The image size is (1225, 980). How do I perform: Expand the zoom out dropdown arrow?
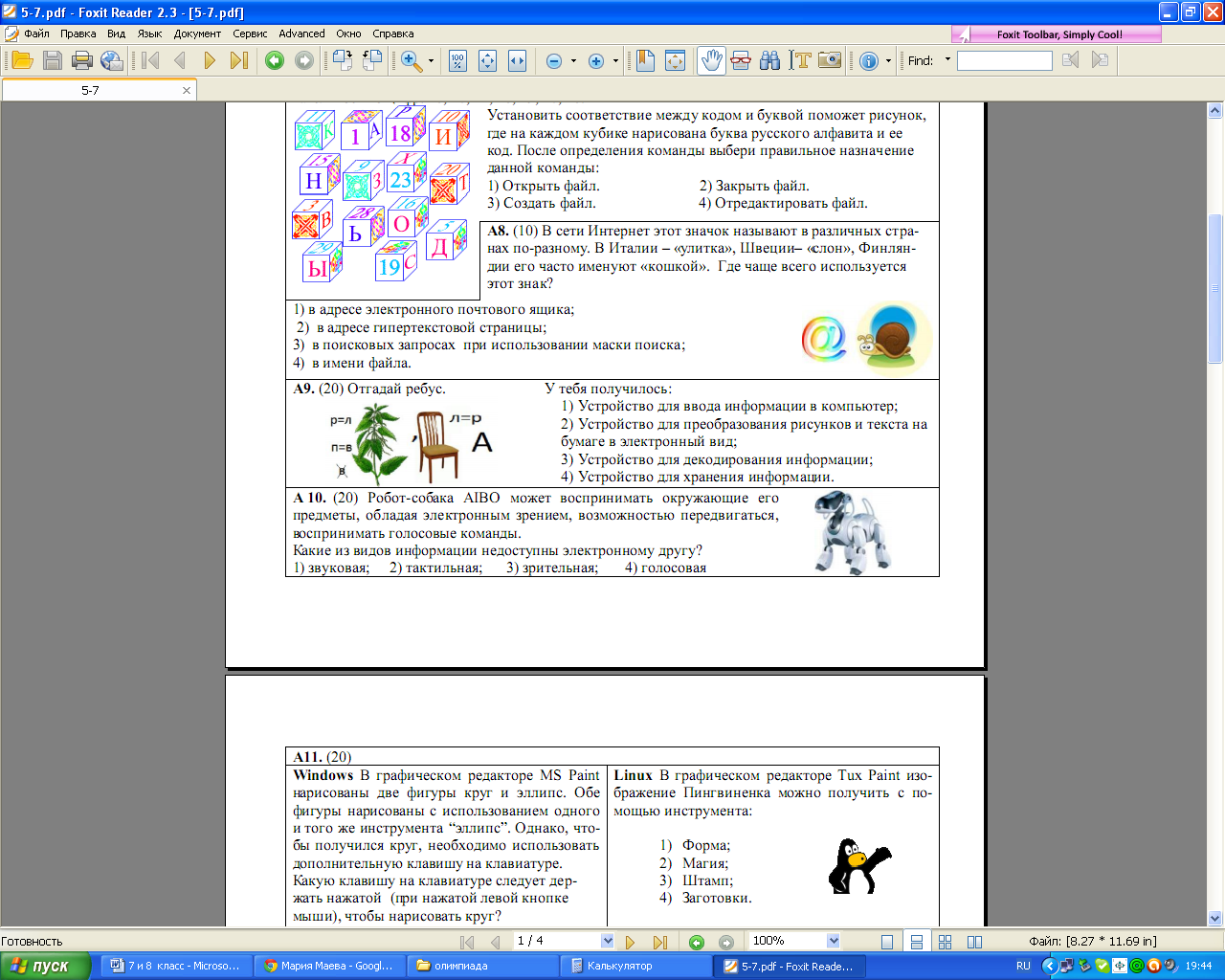tap(573, 61)
